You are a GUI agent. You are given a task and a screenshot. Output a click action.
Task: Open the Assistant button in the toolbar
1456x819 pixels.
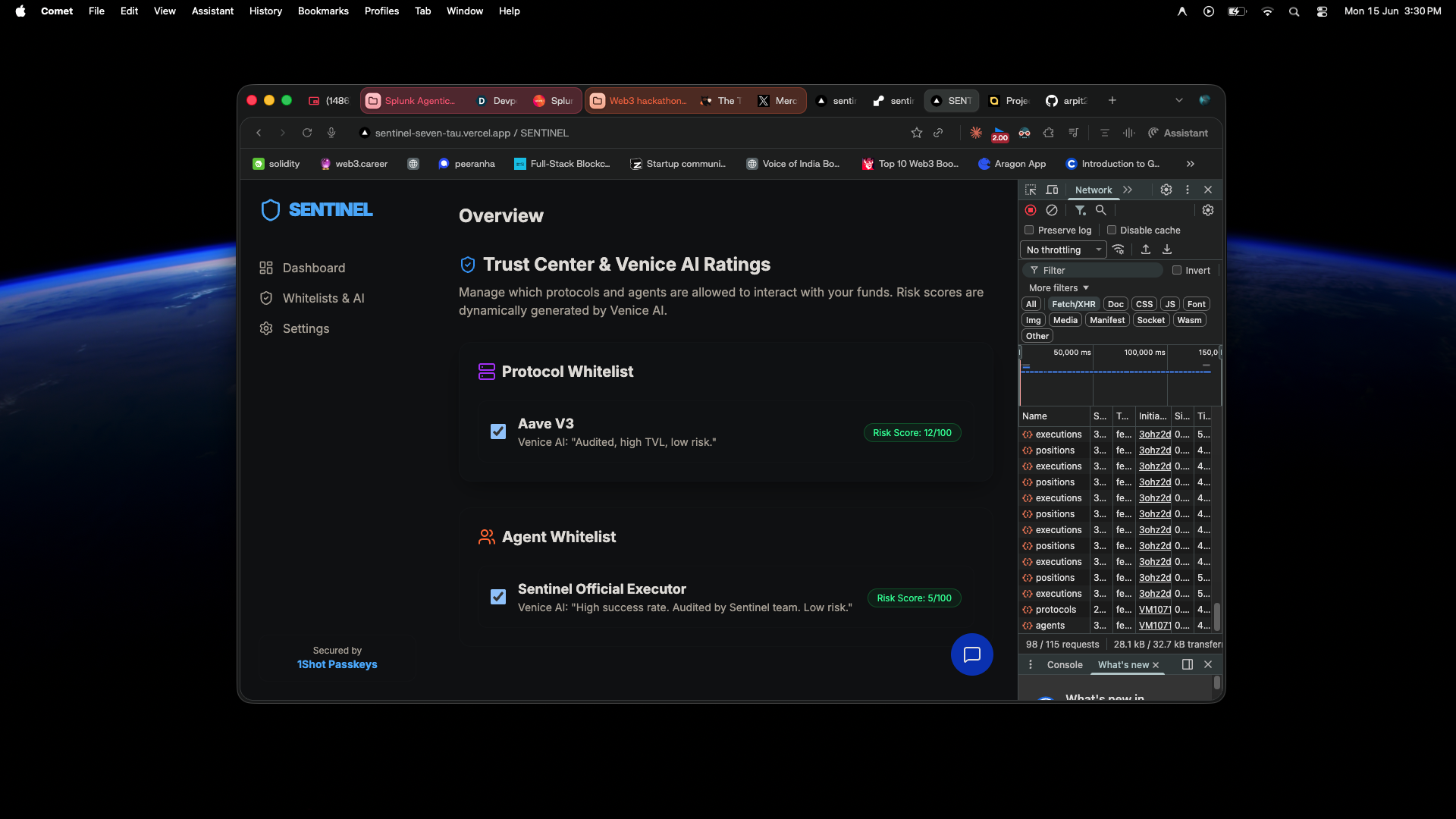click(1178, 133)
